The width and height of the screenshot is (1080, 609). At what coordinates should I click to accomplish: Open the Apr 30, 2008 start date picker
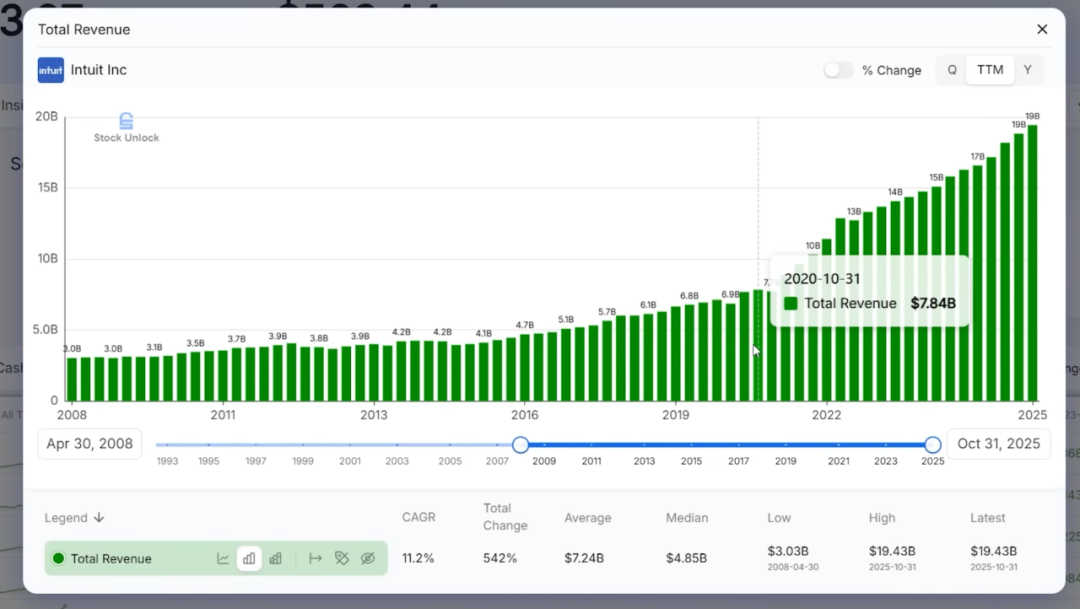pyautogui.click(x=90, y=444)
